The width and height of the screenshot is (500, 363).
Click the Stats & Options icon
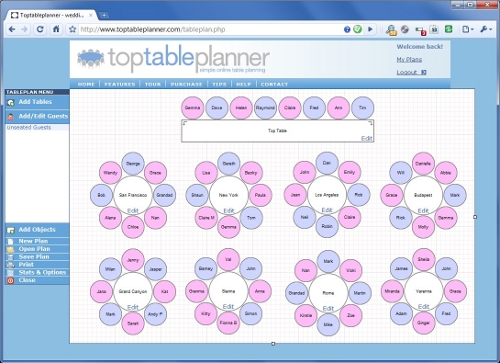11,273
